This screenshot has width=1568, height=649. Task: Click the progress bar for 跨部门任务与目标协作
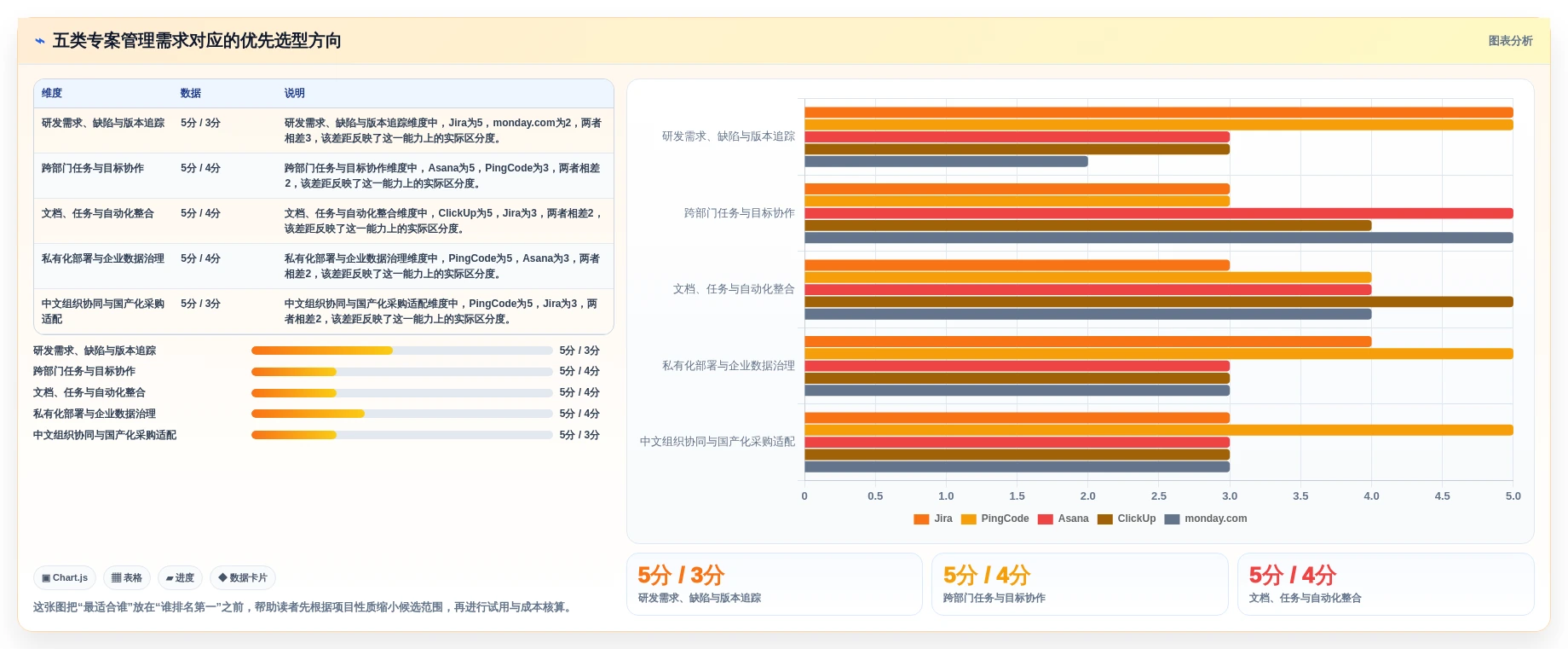[x=402, y=372]
